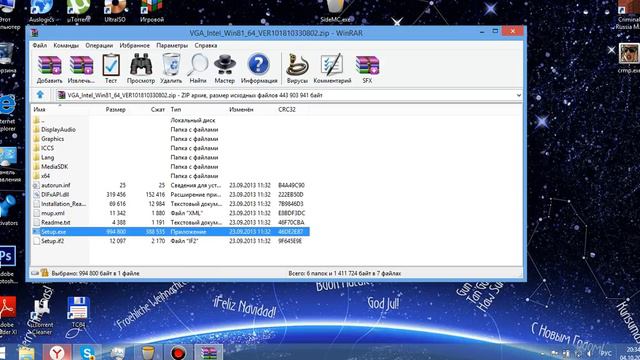Screen dimensions: 640x360
Task: Expand the archive path dropdown arrow
Action: click(518, 95)
